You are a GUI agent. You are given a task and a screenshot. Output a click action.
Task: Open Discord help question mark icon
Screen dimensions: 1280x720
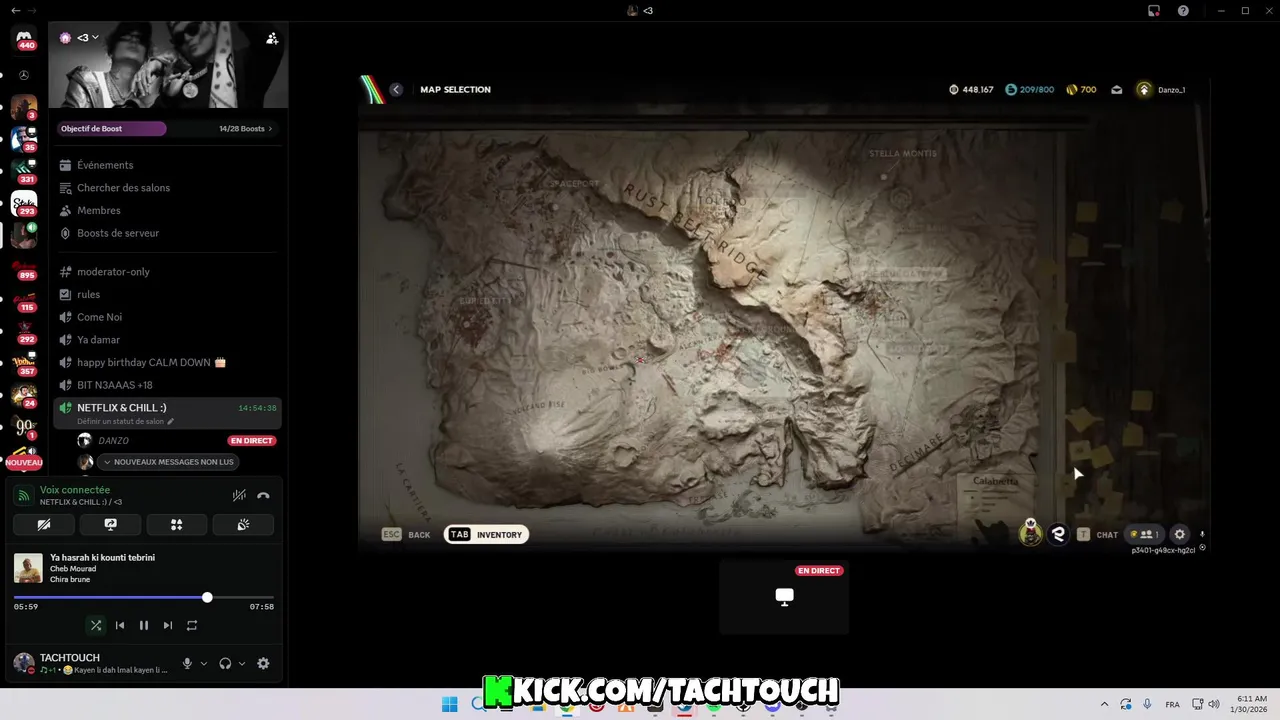(x=1183, y=10)
